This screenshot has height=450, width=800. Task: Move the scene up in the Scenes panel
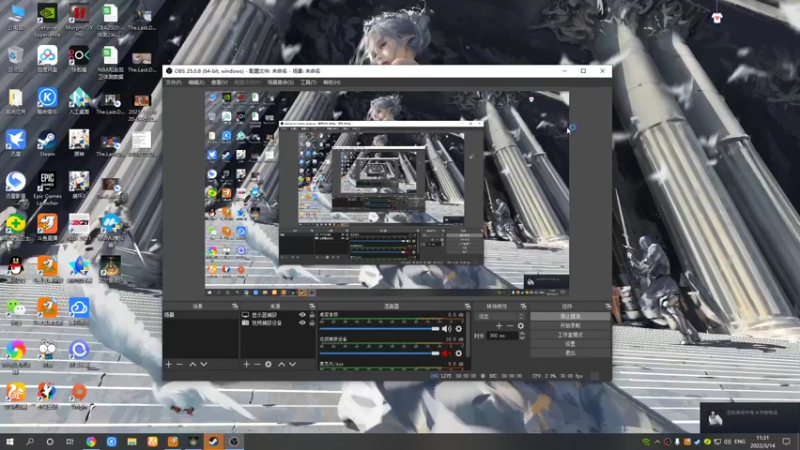(192, 364)
